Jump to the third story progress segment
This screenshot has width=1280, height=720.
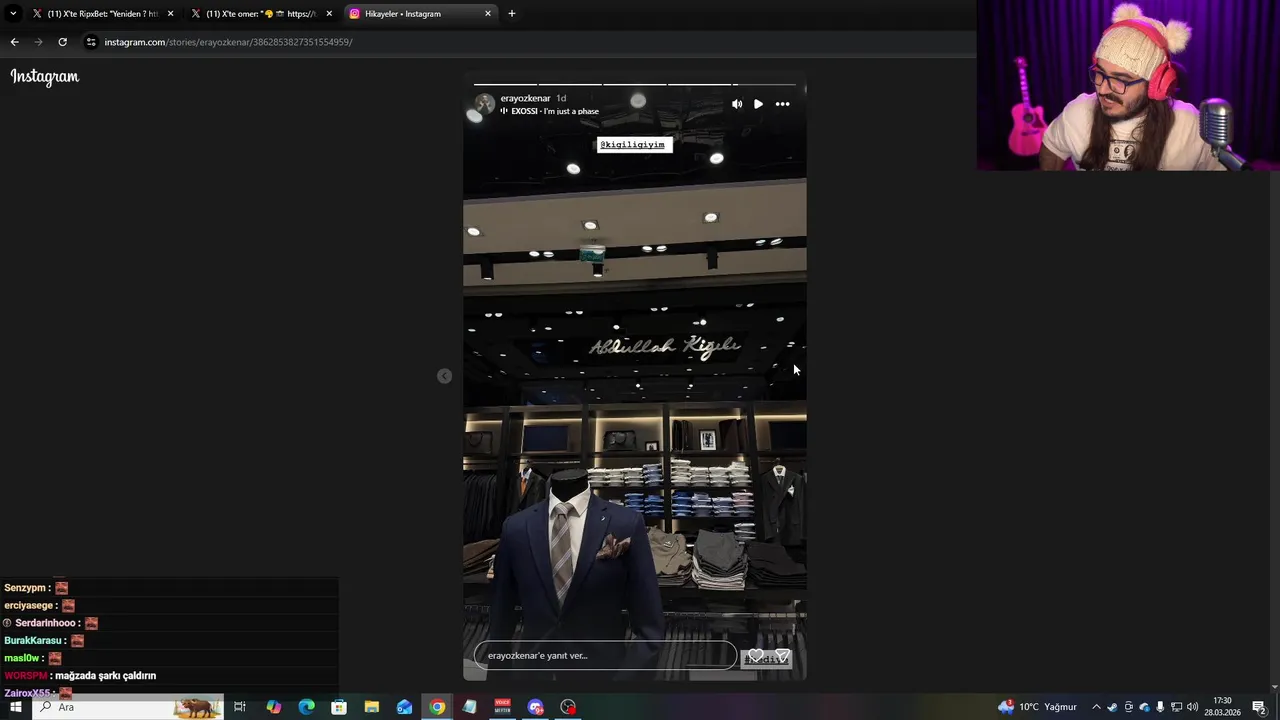point(634,84)
